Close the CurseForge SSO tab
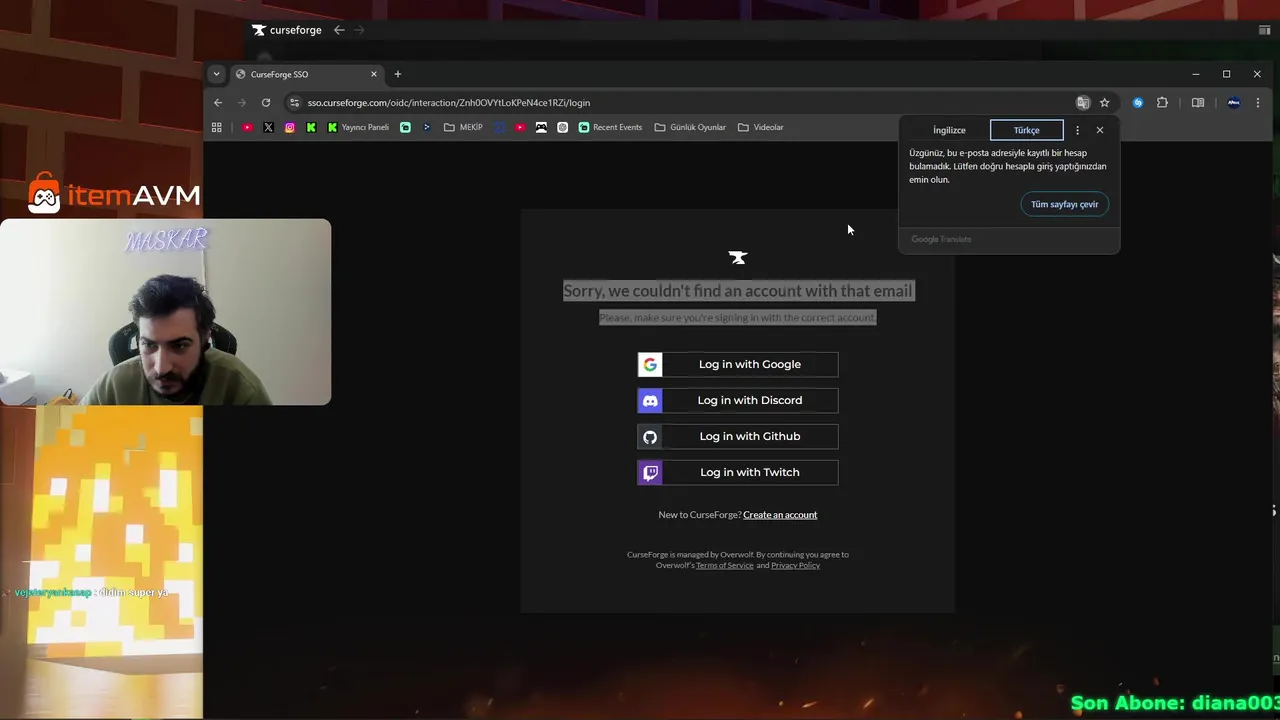 point(374,74)
